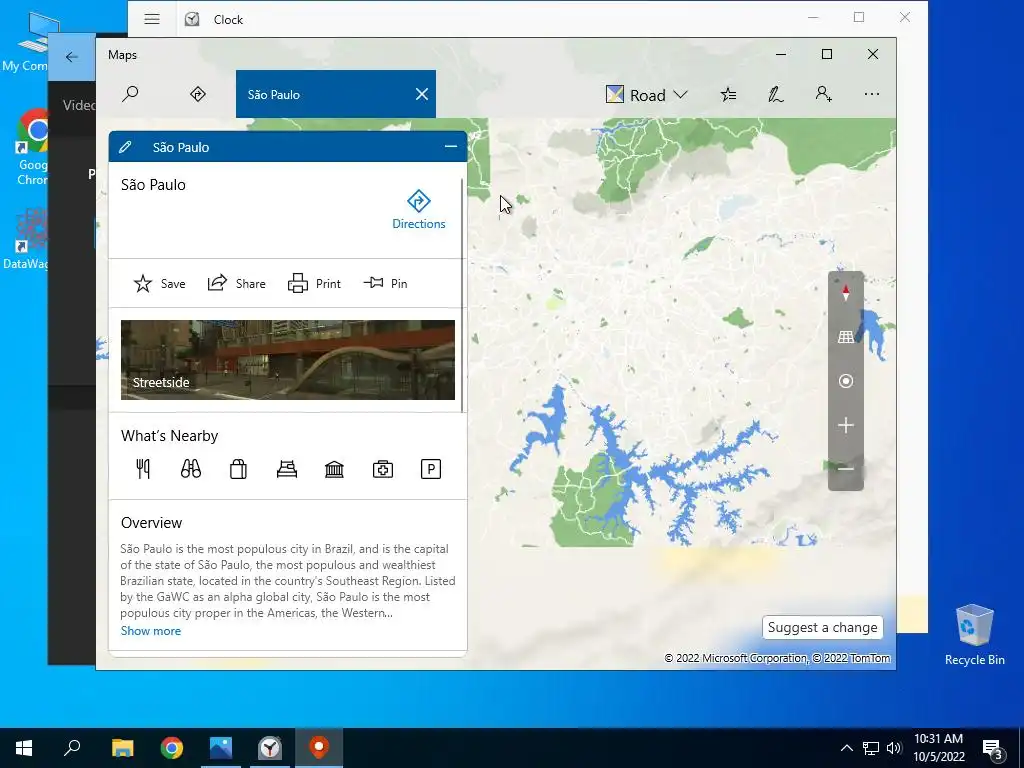Viewport: 1024px width, 768px height.
Task: Open Saved places star-list icon
Action: [728, 95]
